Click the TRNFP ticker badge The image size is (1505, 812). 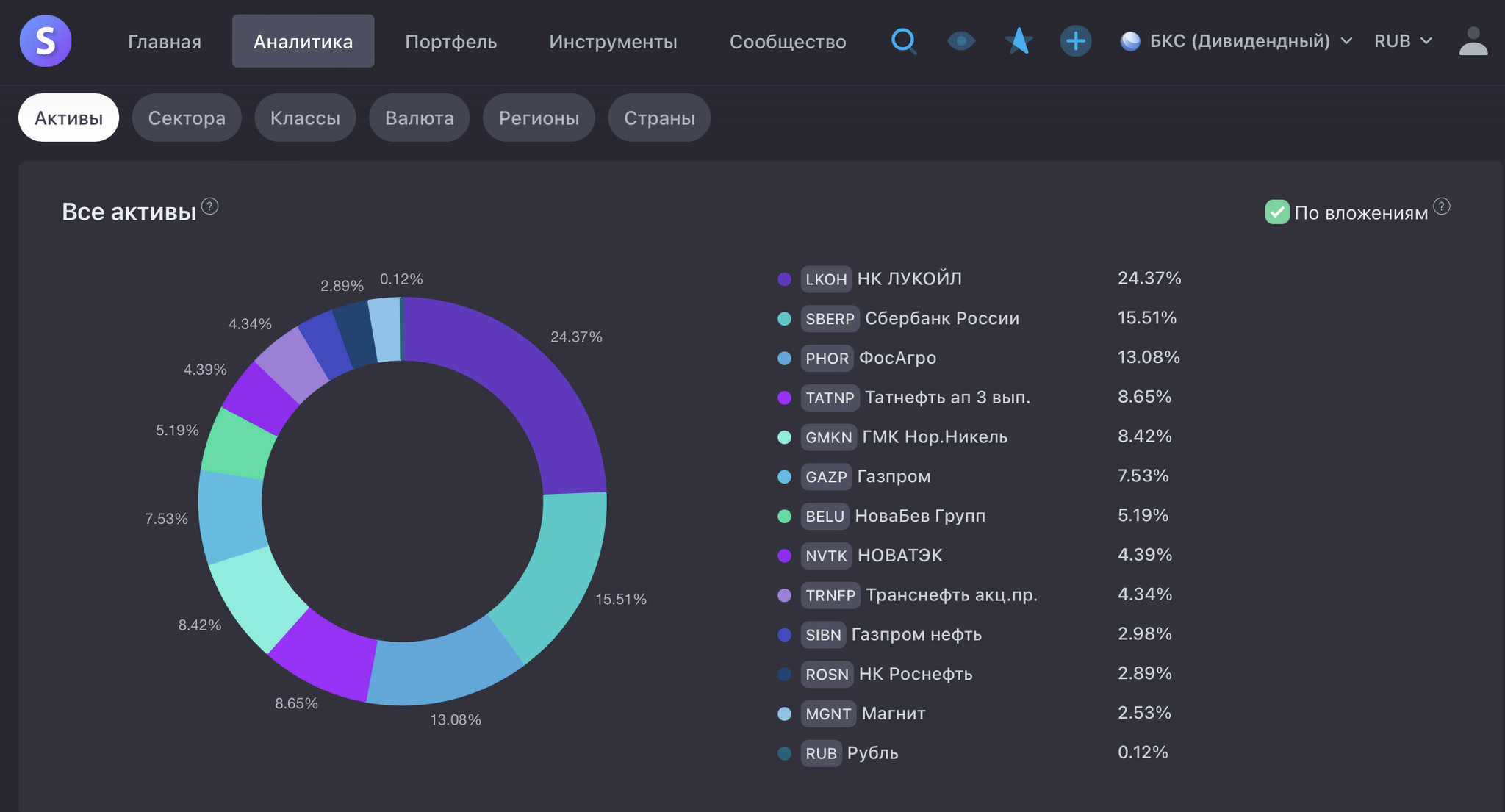click(830, 596)
